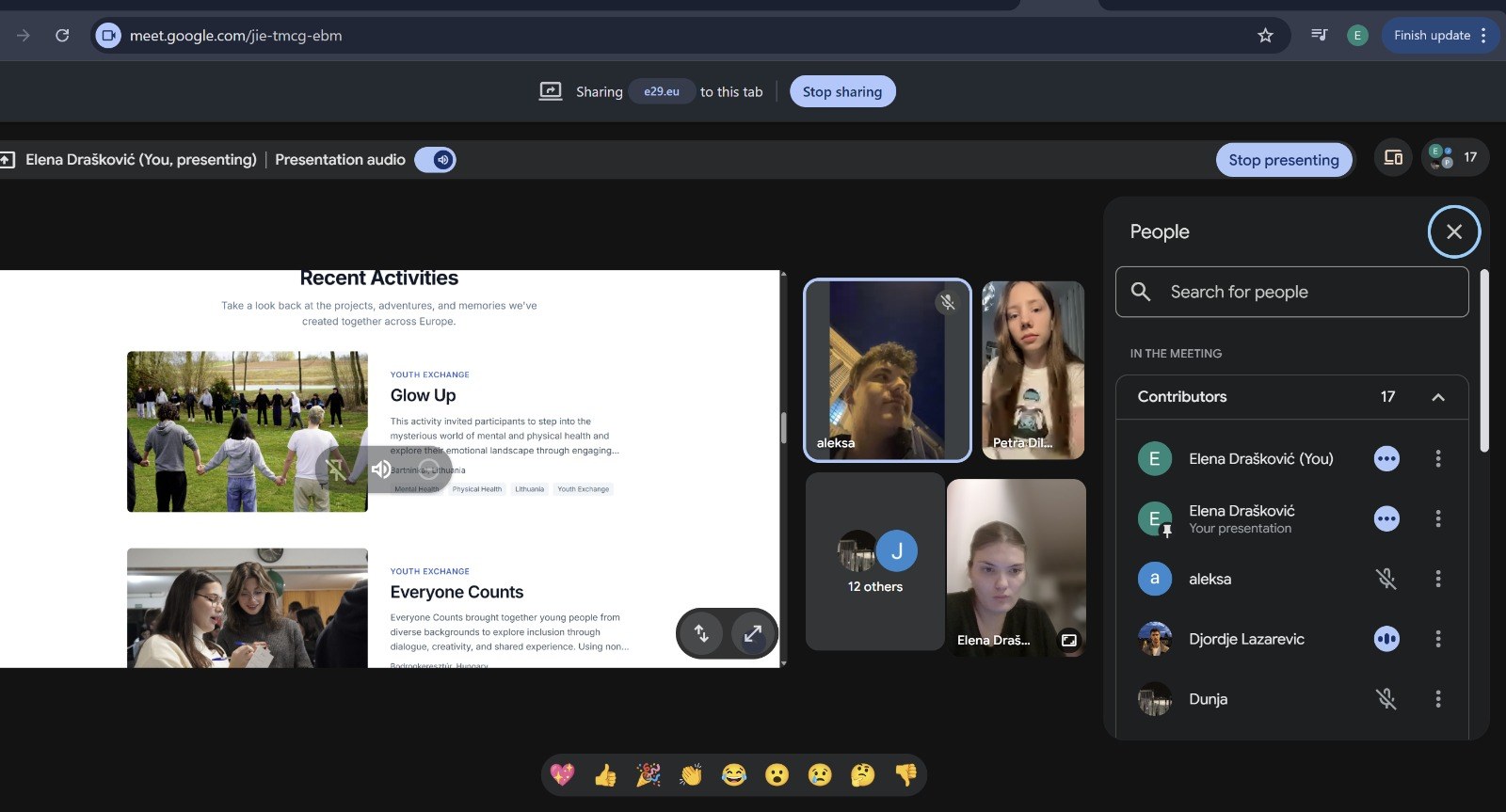Open the 12 others tile

(x=875, y=562)
